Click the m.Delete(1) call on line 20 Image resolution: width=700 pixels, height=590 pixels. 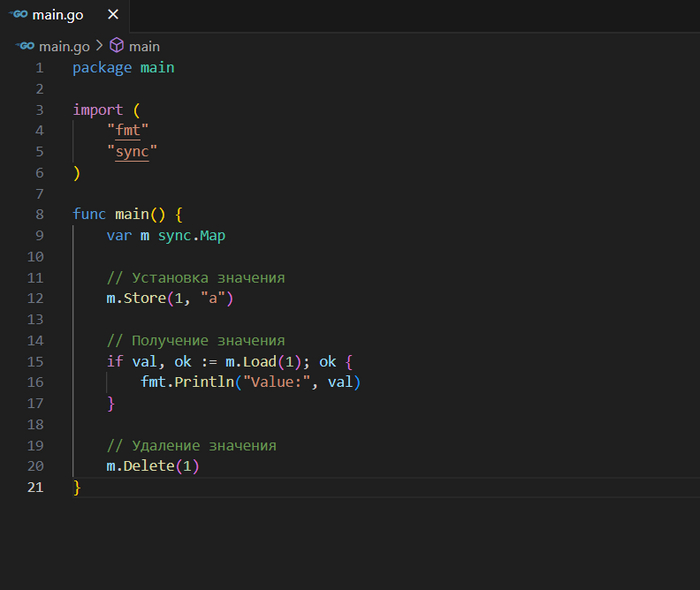(153, 466)
